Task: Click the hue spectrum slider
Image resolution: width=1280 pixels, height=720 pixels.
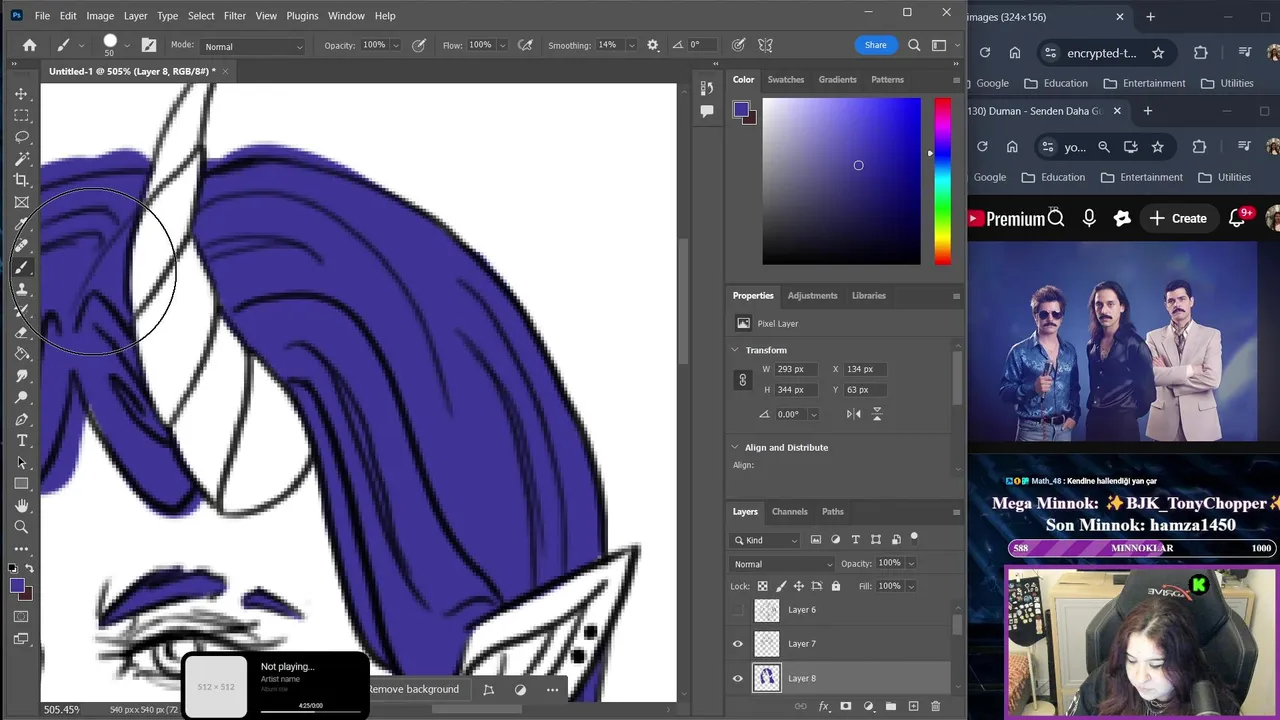Action: pyautogui.click(x=943, y=181)
